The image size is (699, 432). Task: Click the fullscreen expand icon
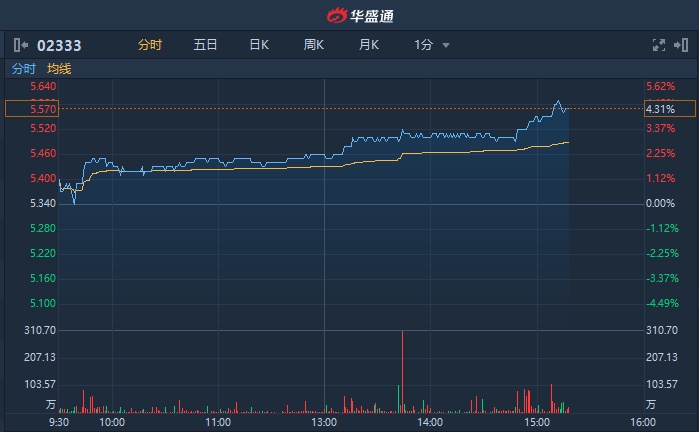point(658,45)
